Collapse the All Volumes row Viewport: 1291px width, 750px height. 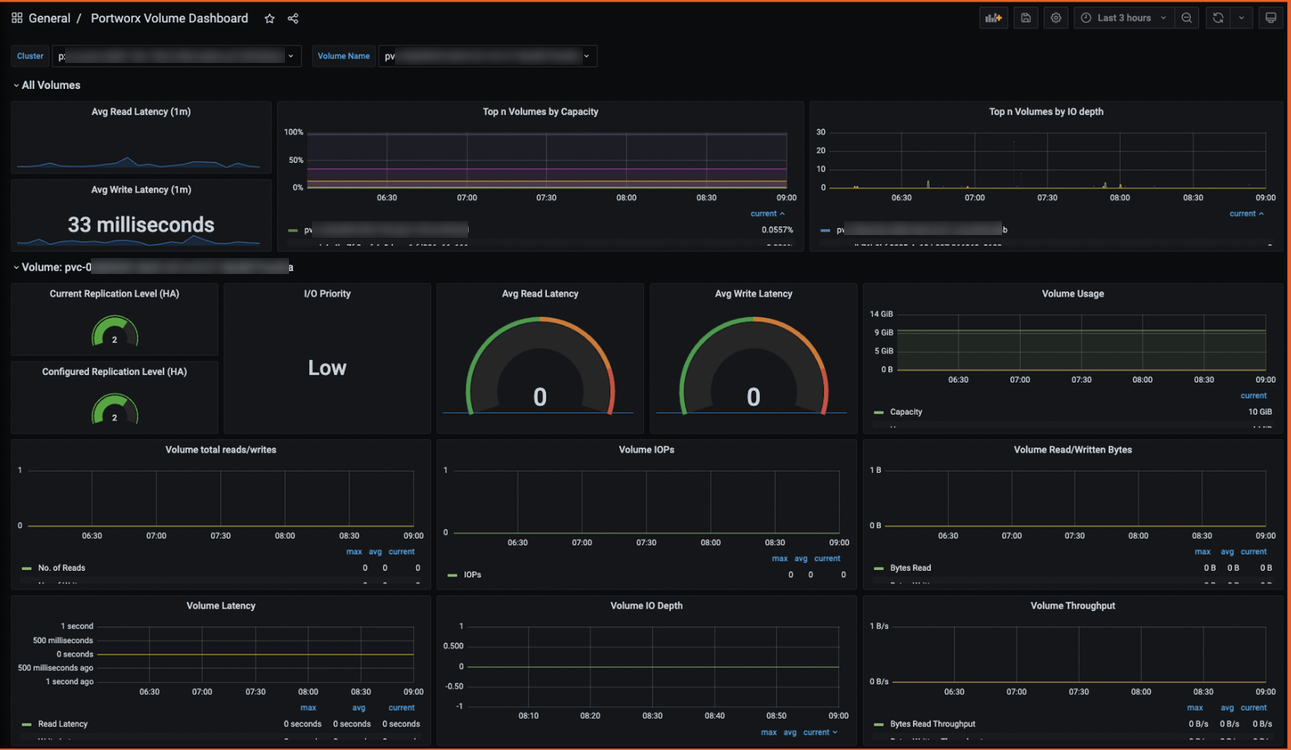(x=47, y=85)
